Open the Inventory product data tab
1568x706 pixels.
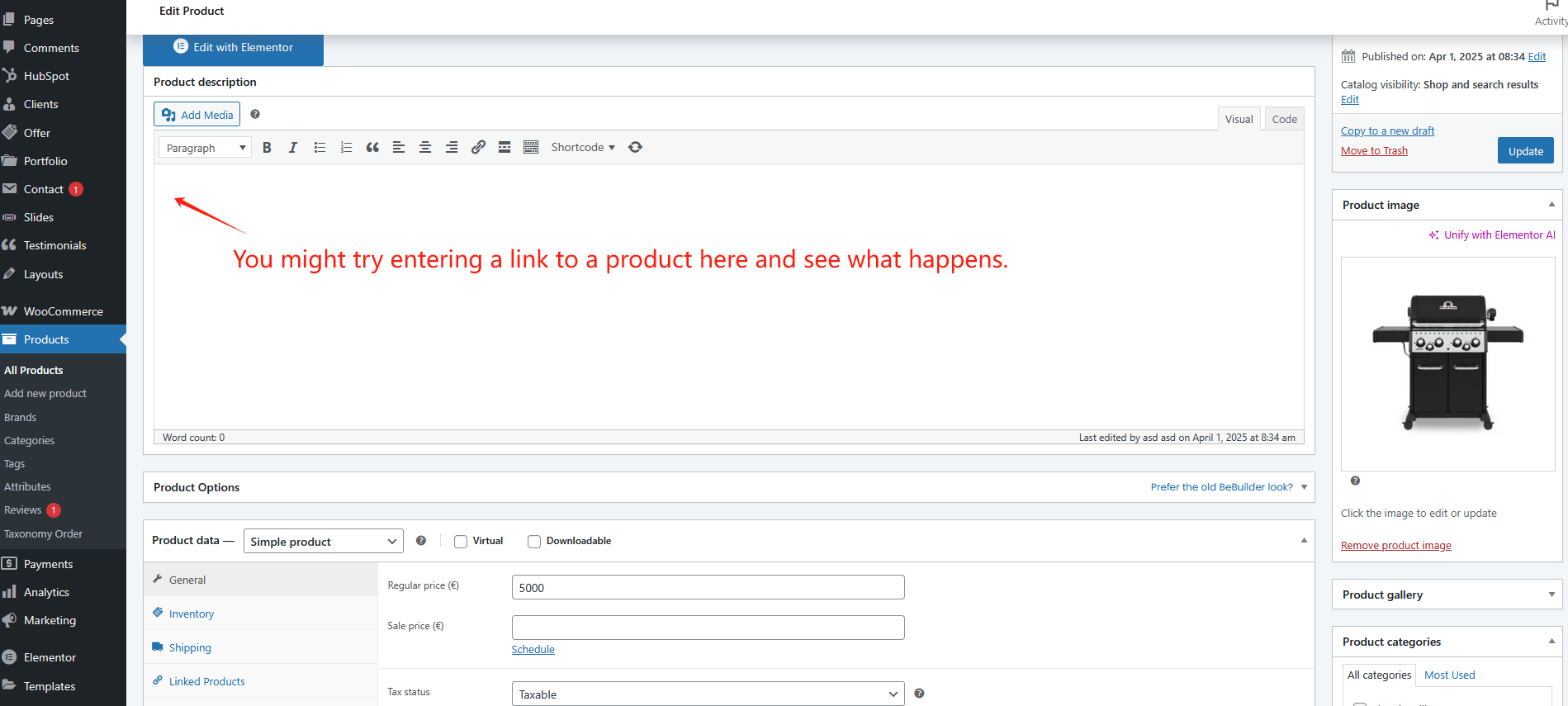pos(192,614)
